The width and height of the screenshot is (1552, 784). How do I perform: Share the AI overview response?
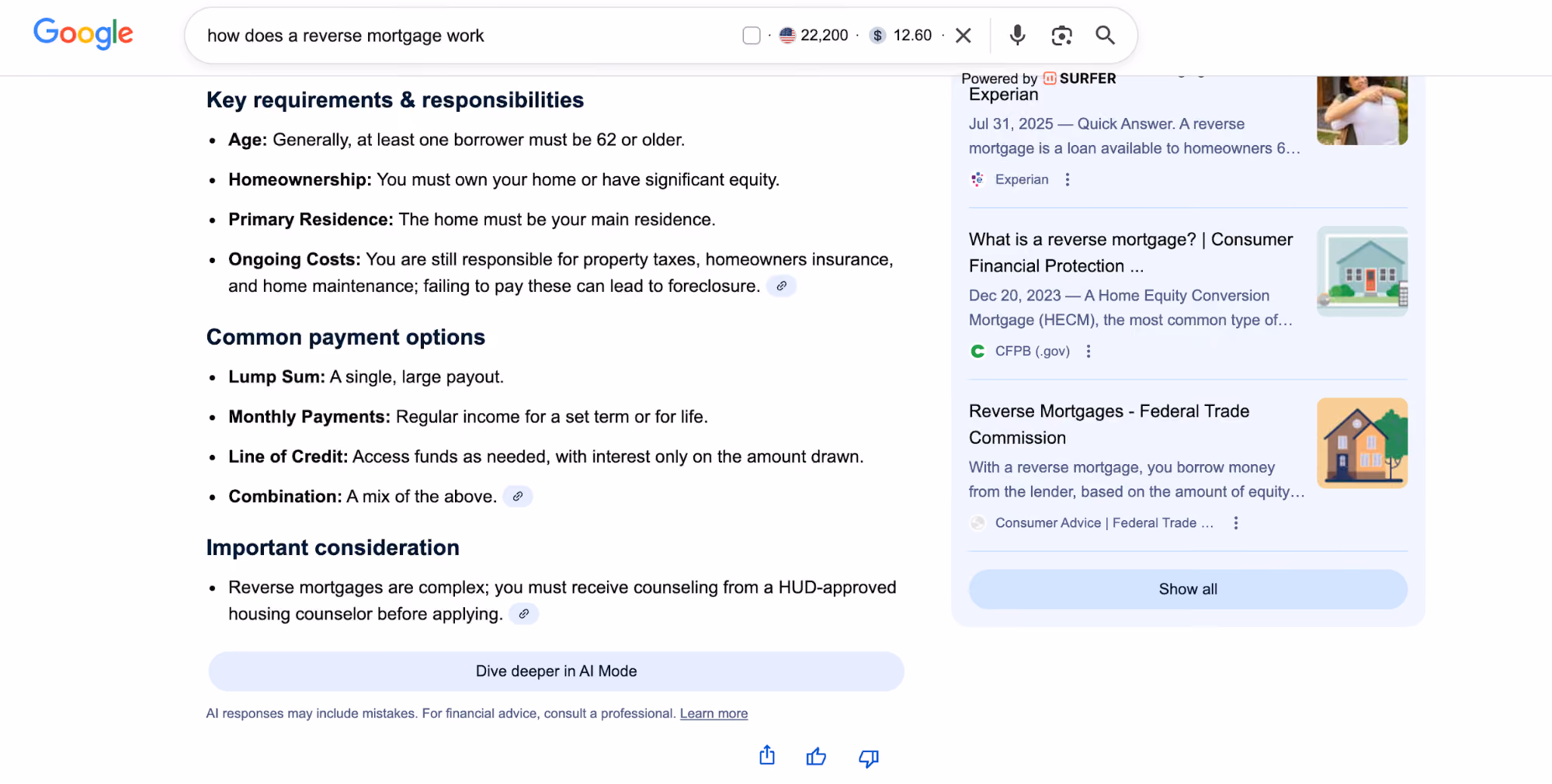click(x=766, y=756)
